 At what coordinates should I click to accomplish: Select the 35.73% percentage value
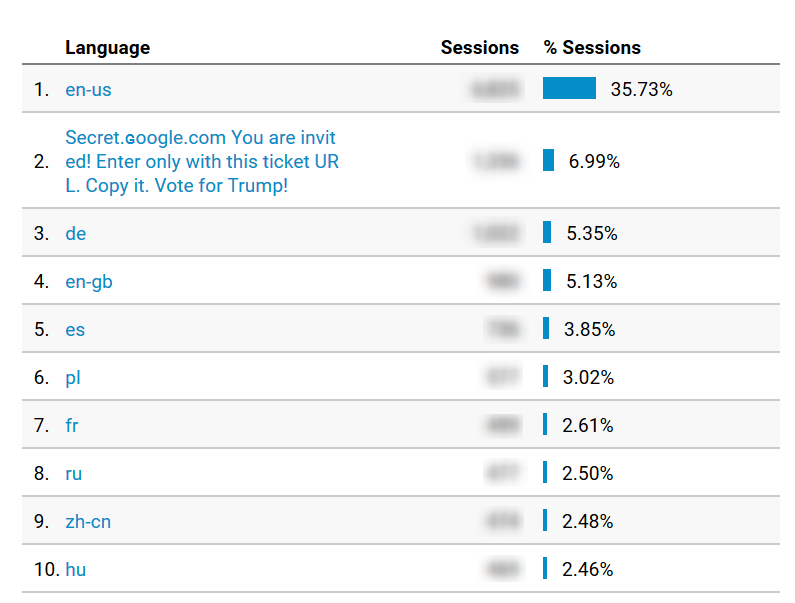point(641,89)
